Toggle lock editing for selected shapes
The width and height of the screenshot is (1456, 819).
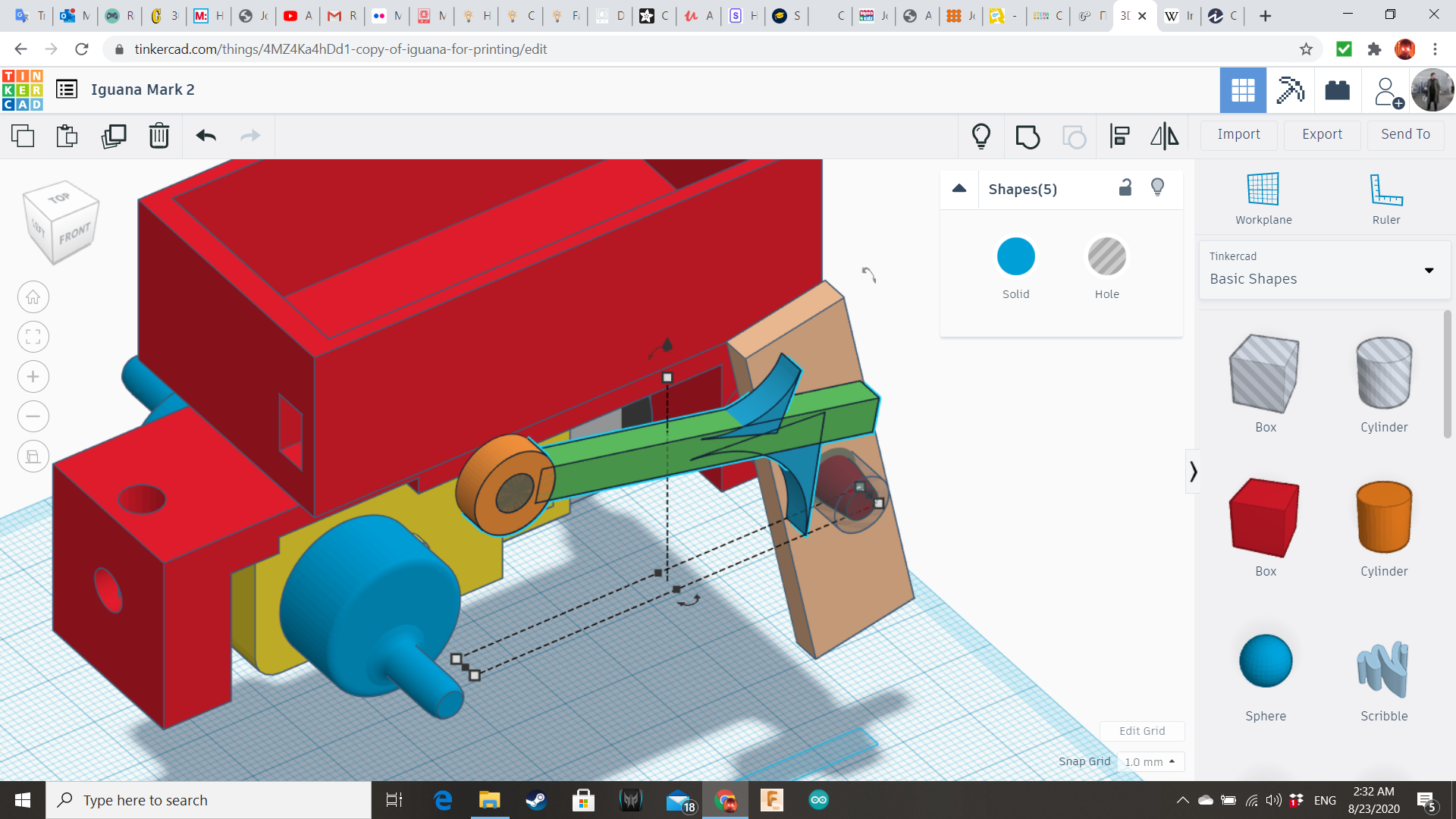click(x=1125, y=188)
